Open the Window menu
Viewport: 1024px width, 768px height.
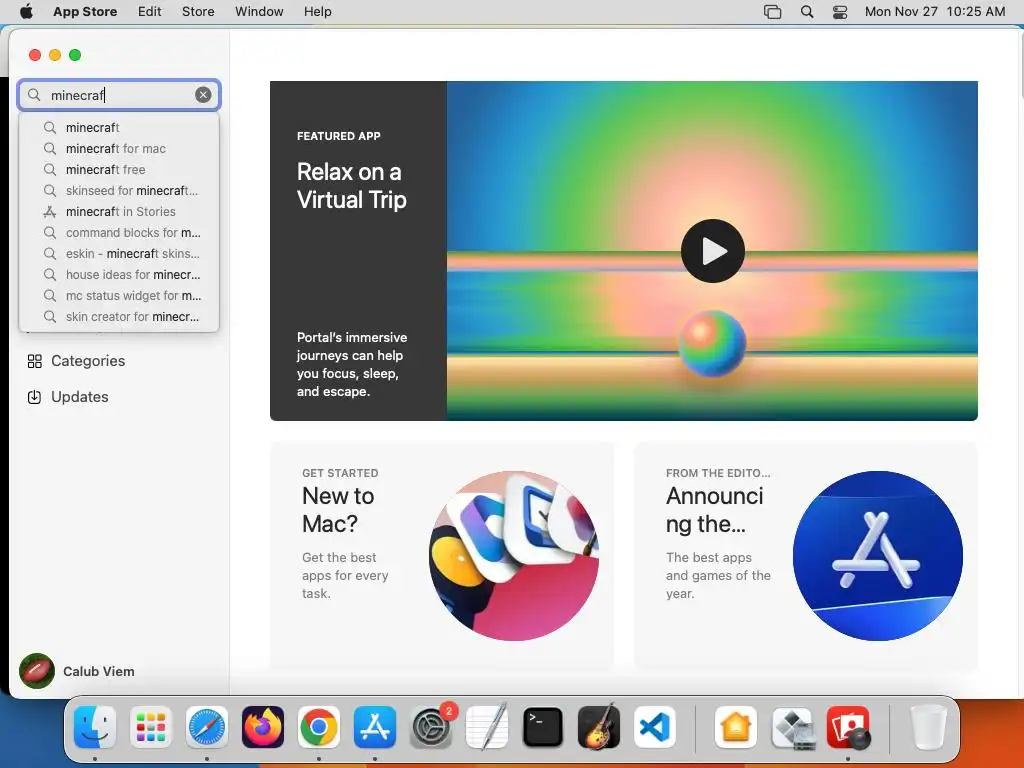259,12
